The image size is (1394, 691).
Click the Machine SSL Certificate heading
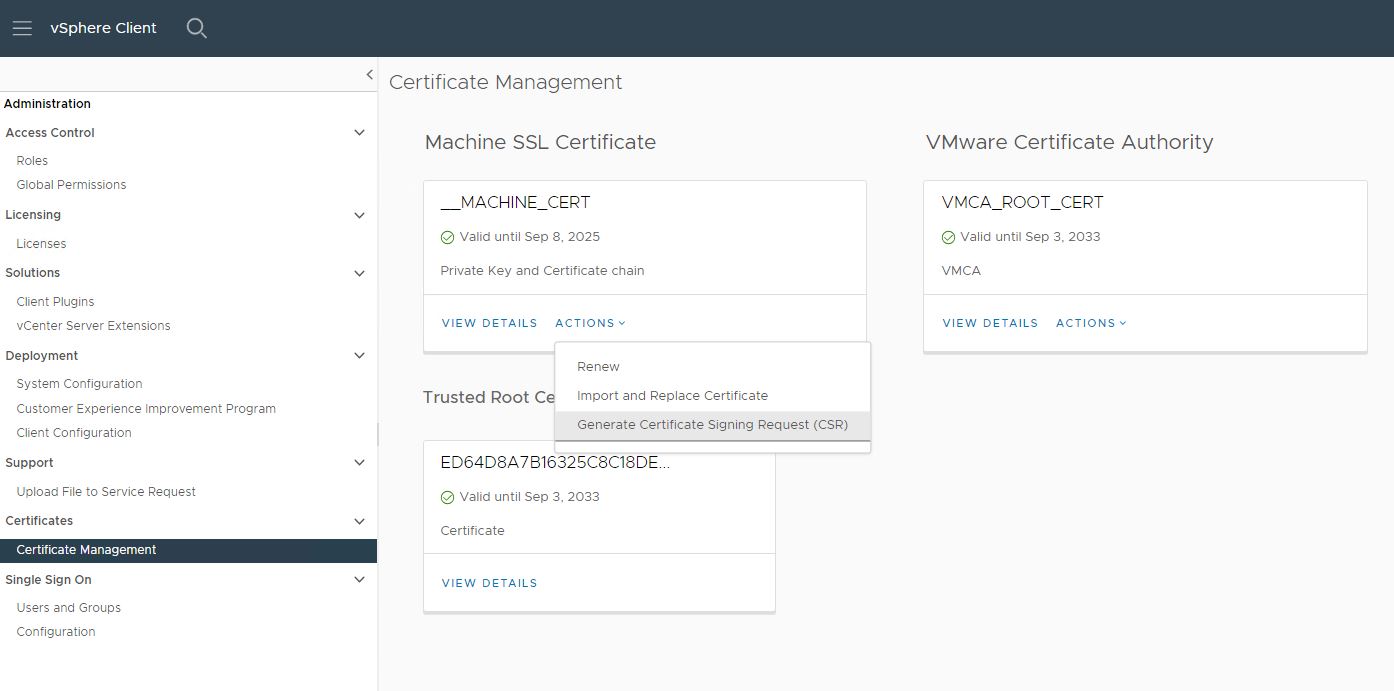click(x=540, y=142)
